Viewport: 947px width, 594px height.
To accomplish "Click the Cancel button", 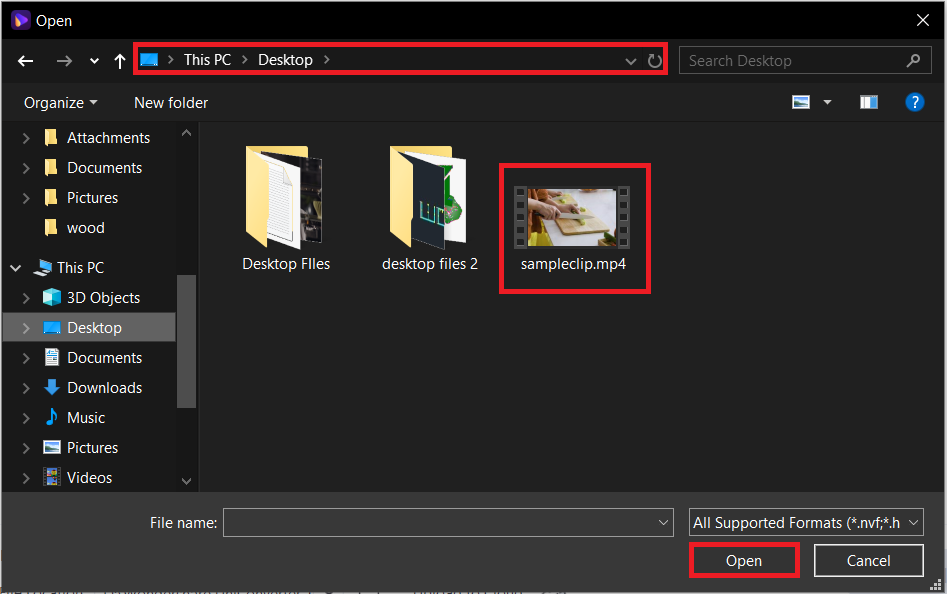I will (x=868, y=560).
